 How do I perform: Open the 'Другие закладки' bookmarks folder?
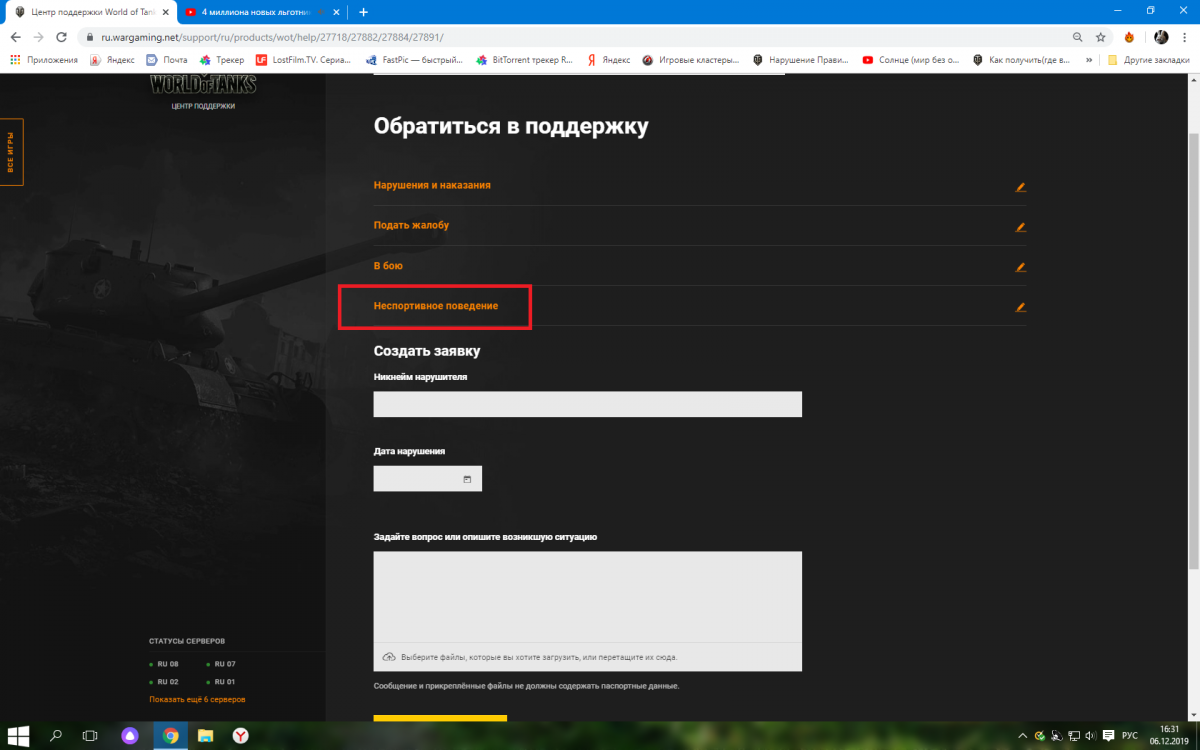click(1148, 60)
